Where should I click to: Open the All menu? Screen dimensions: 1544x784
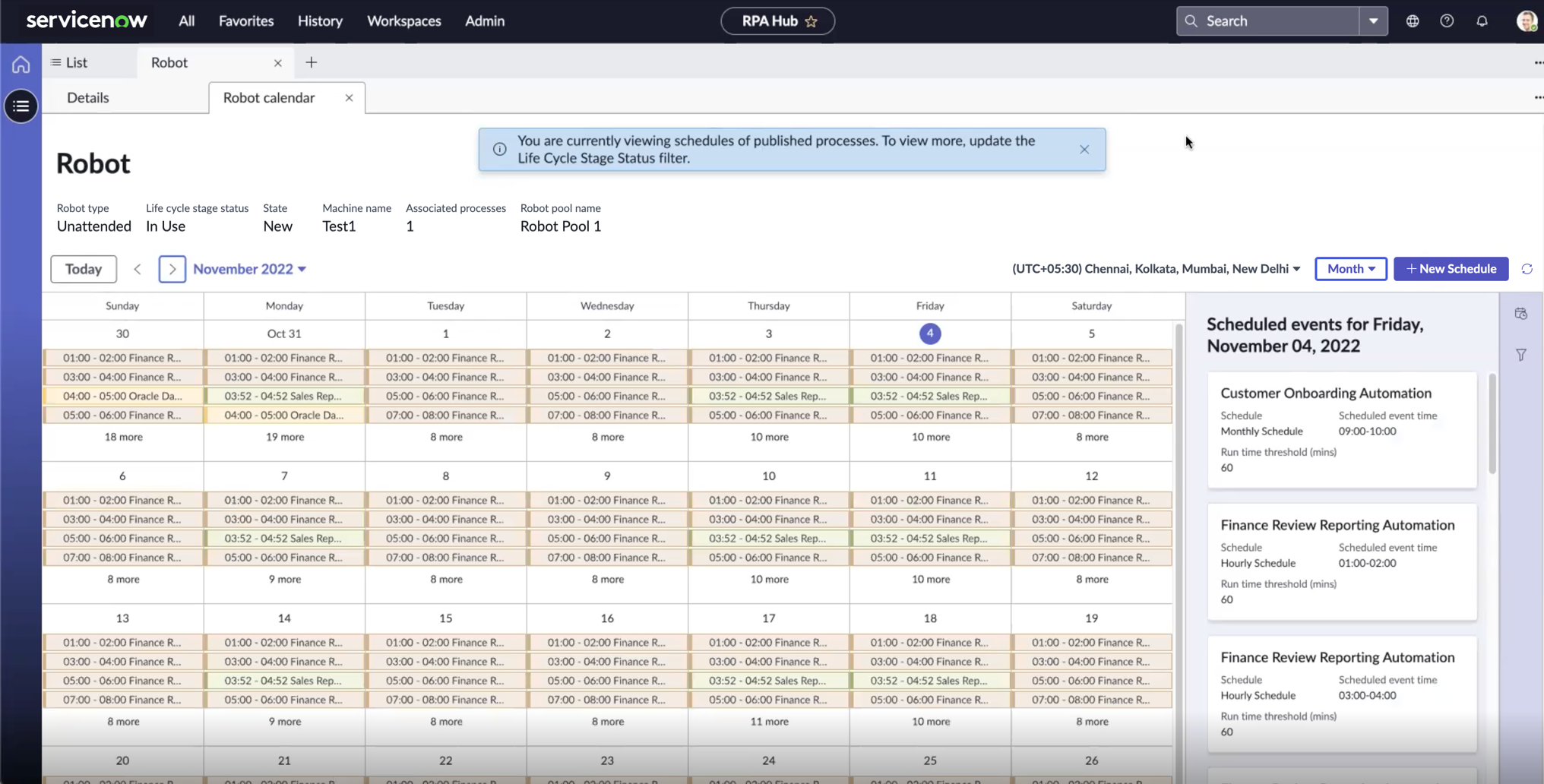click(x=187, y=21)
